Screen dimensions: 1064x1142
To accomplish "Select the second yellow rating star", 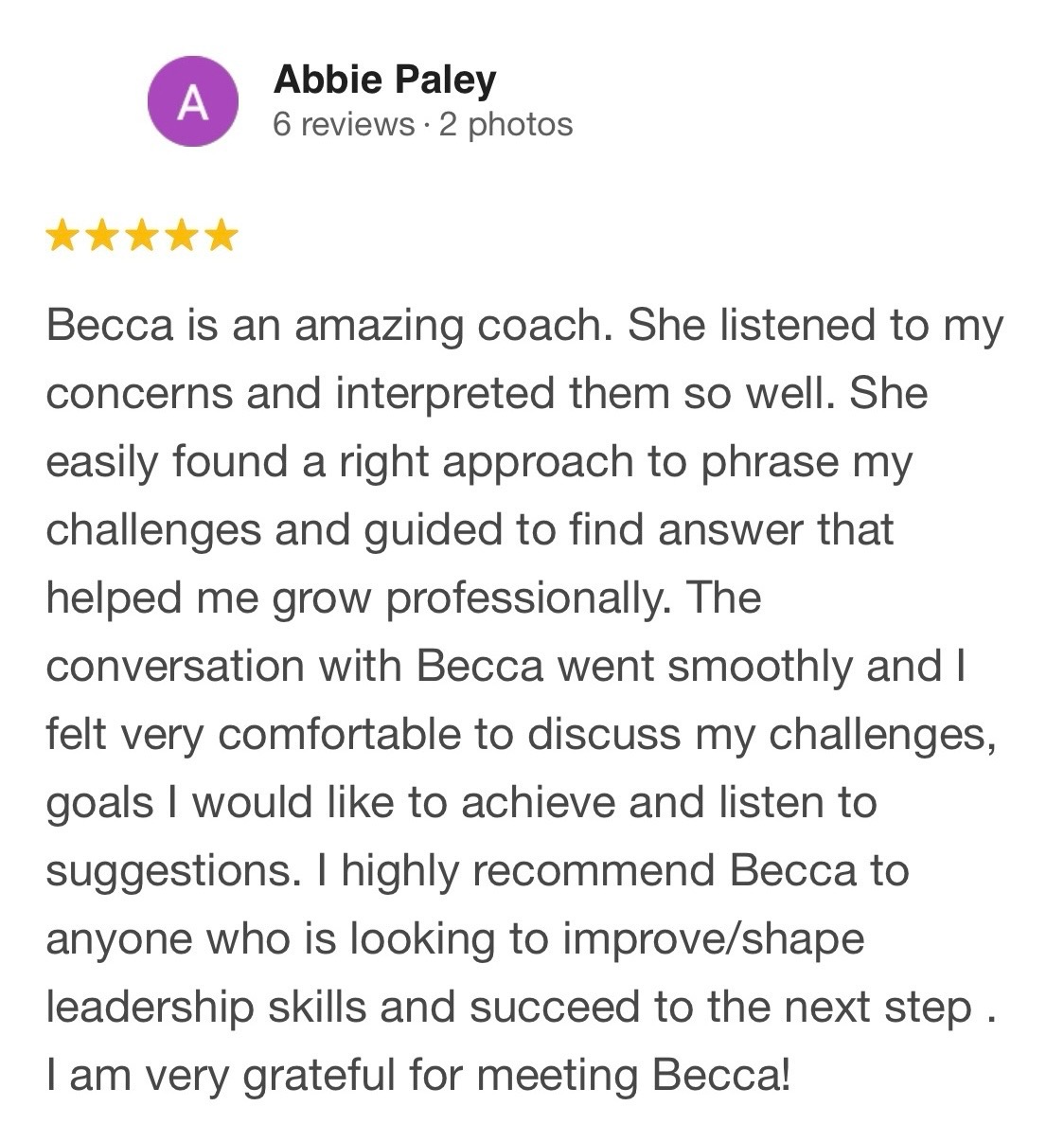I will click(101, 235).
